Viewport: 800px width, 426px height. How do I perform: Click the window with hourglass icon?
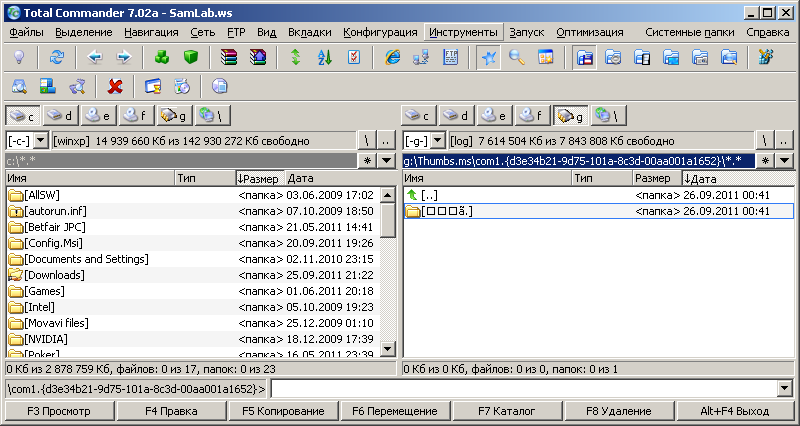click(x=153, y=86)
